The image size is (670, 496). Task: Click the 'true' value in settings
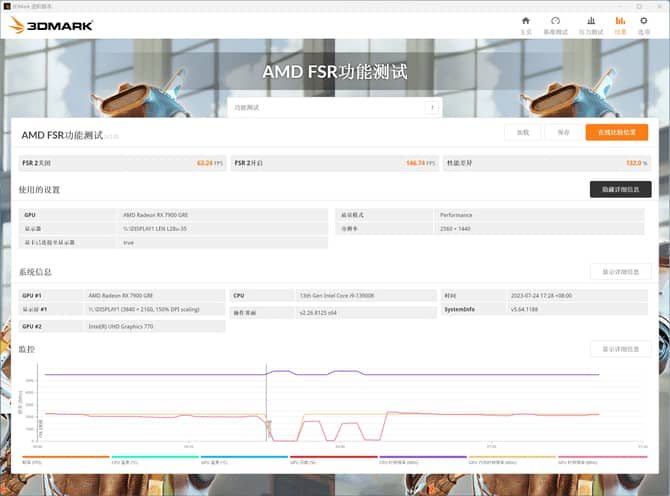point(128,243)
